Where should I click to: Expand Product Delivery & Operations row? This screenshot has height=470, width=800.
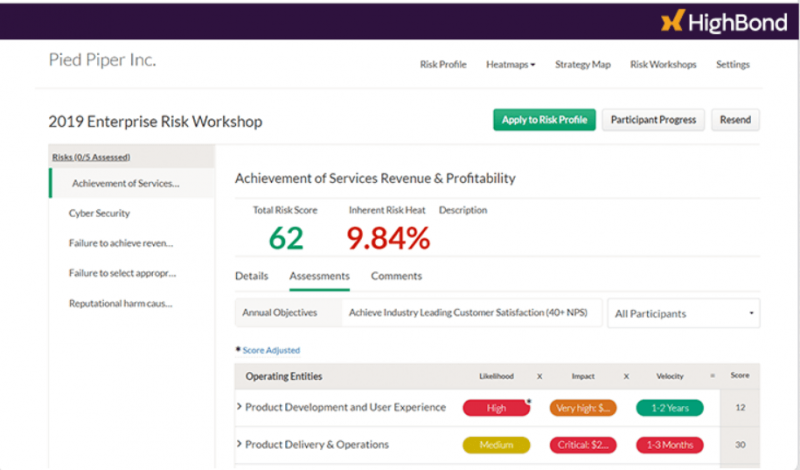pyautogui.click(x=239, y=444)
